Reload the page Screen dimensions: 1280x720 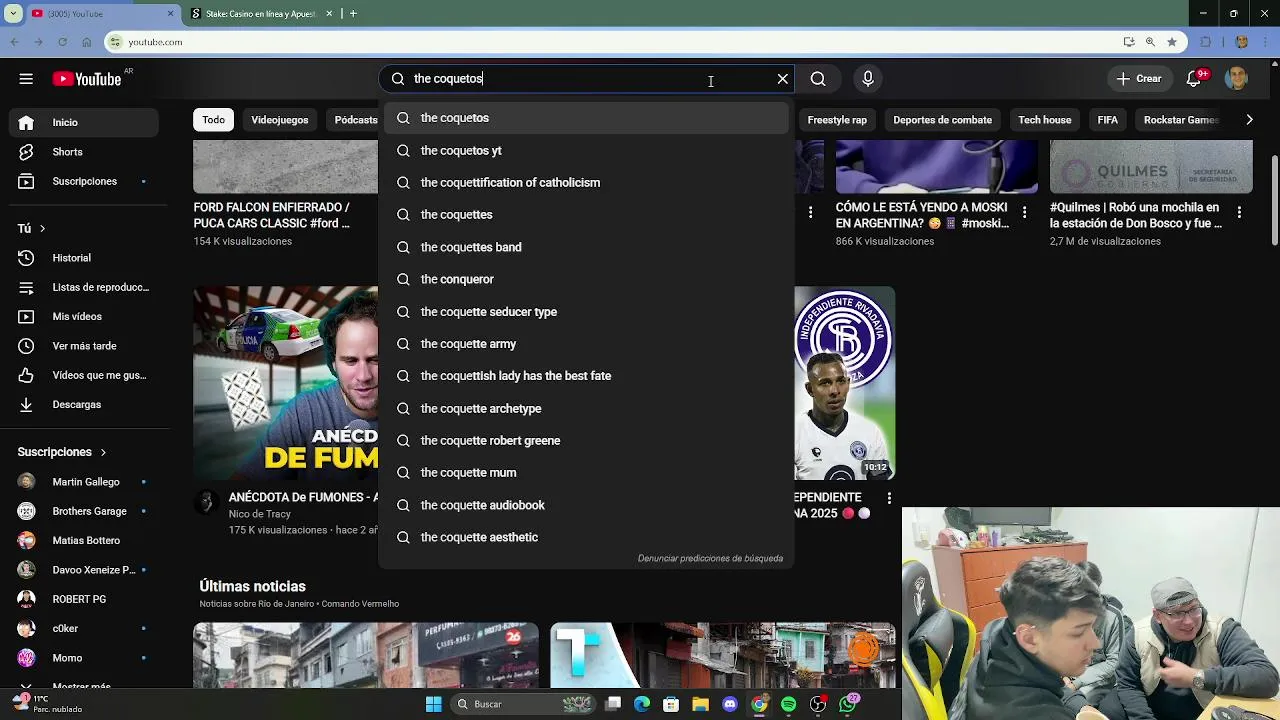point(62,42)
